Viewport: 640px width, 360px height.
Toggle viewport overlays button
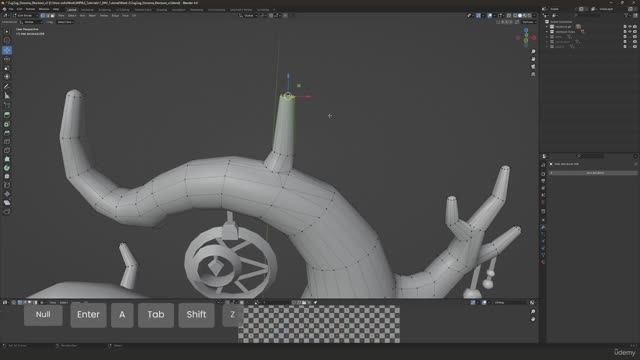490,16
